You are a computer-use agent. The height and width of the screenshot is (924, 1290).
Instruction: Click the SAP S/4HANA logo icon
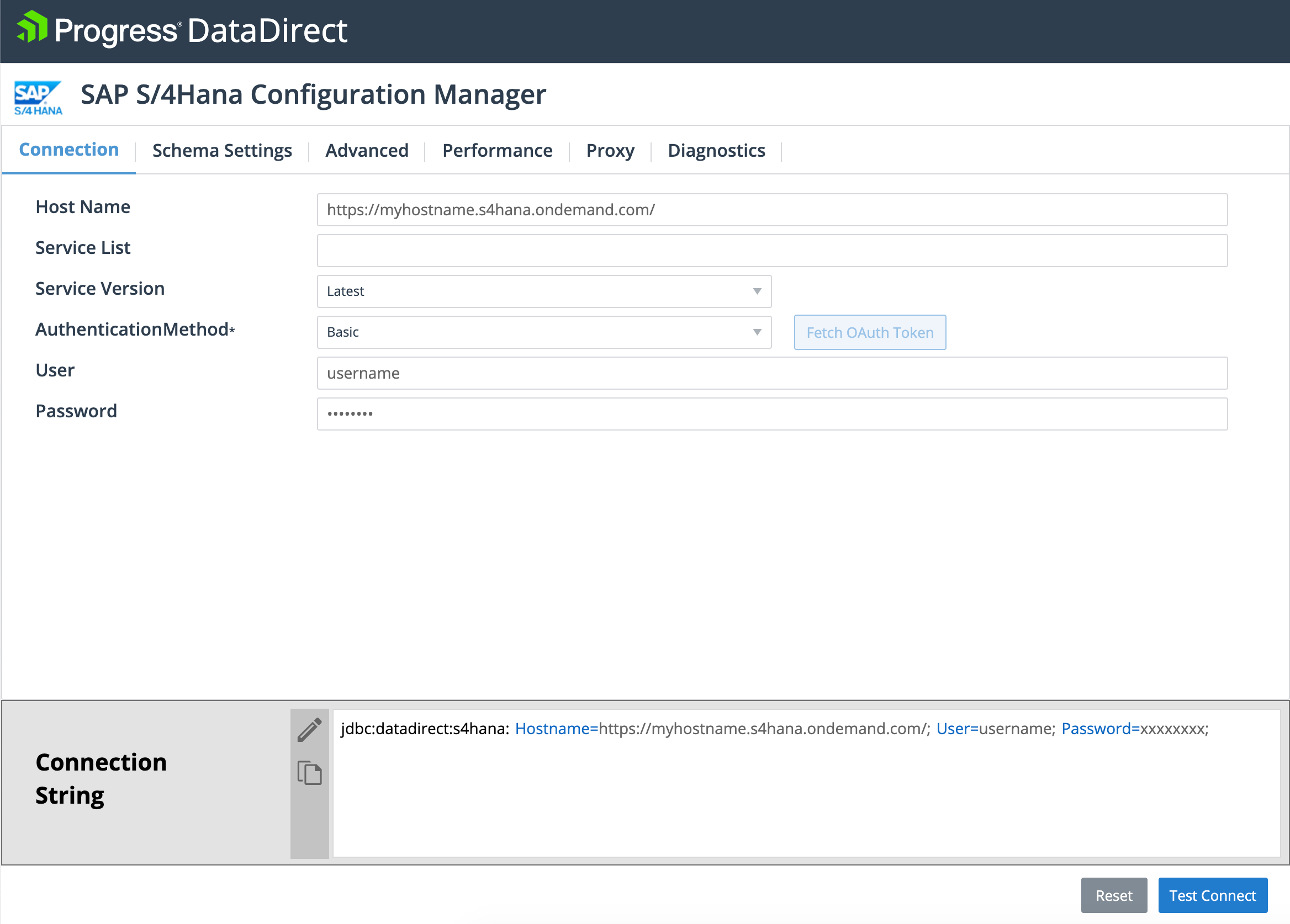click(38, 97)
